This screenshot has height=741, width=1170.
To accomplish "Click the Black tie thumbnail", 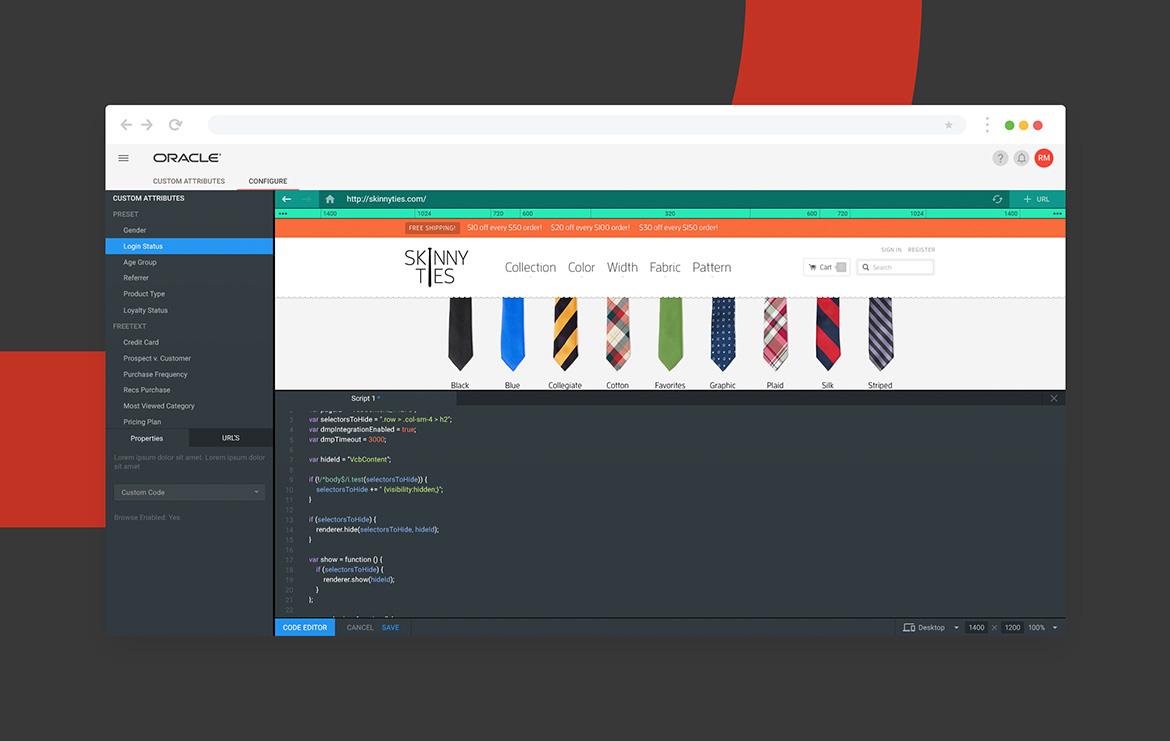I will (460, 334).
